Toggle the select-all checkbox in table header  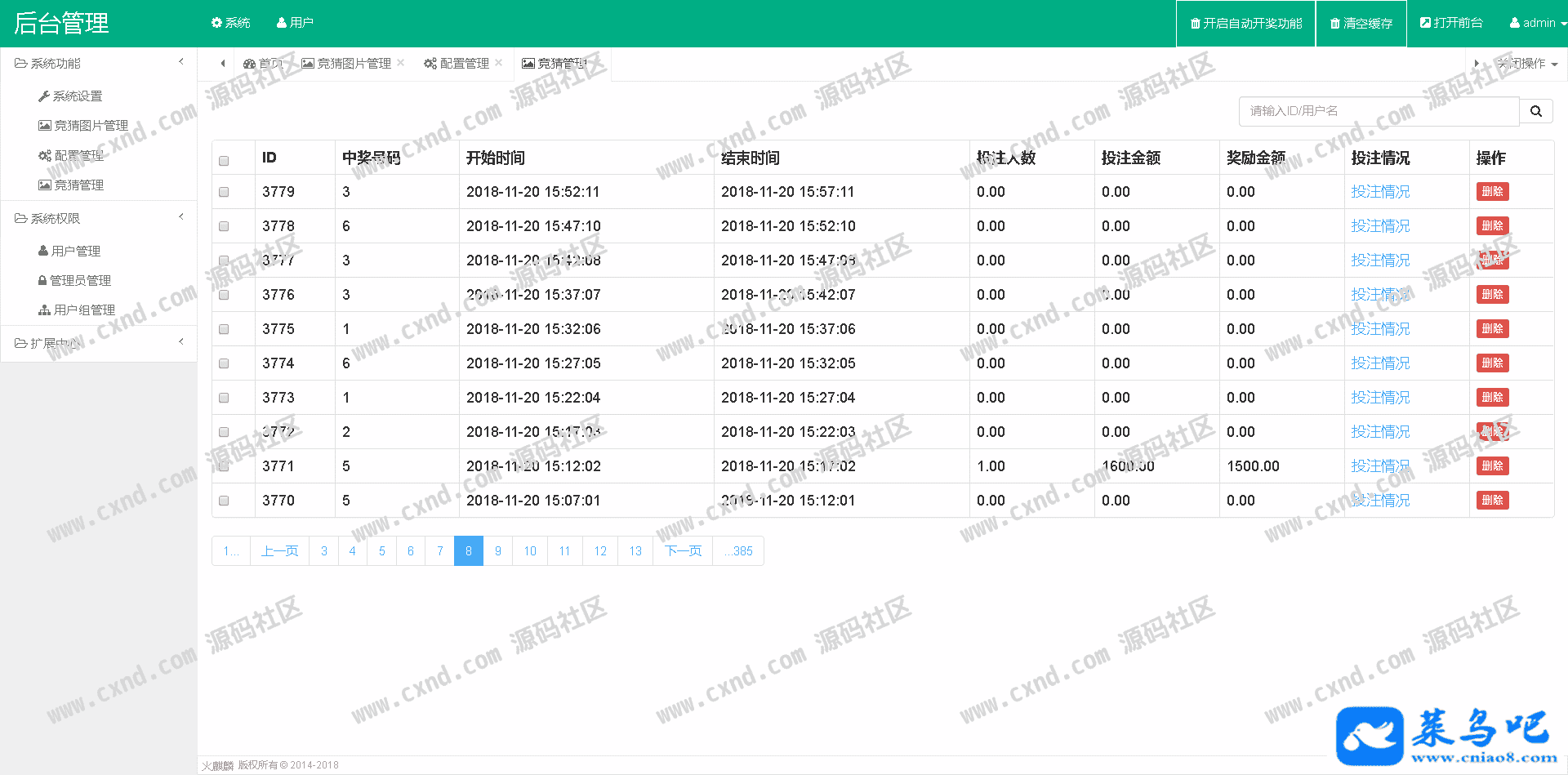[224, 161]
